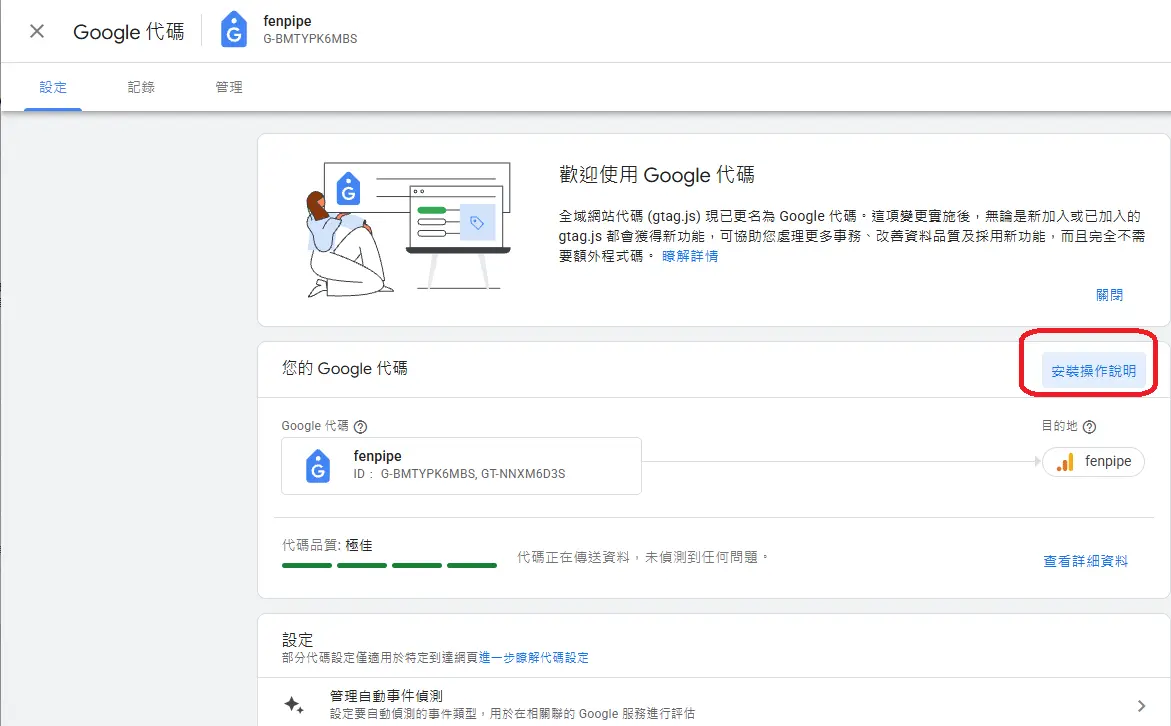Switch to the 記錄 tab
Screen dimensions: 1171x726
[140, 87]
